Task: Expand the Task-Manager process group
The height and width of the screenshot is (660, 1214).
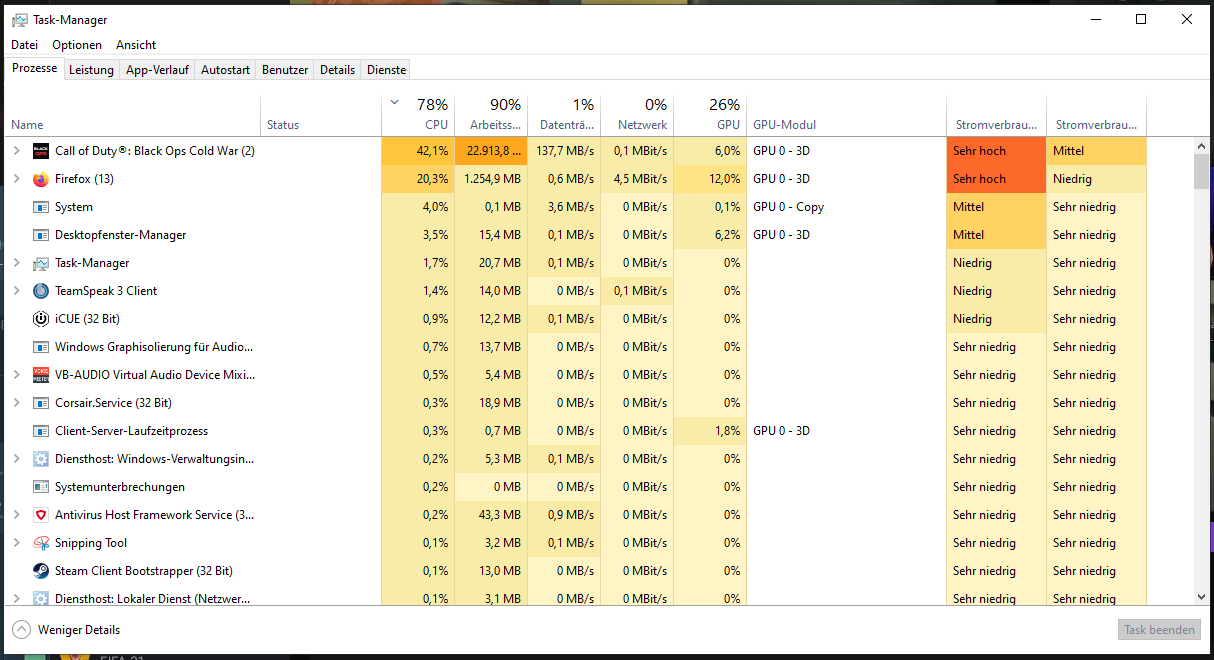Action: pyautogui.click(x=16, y=263)
